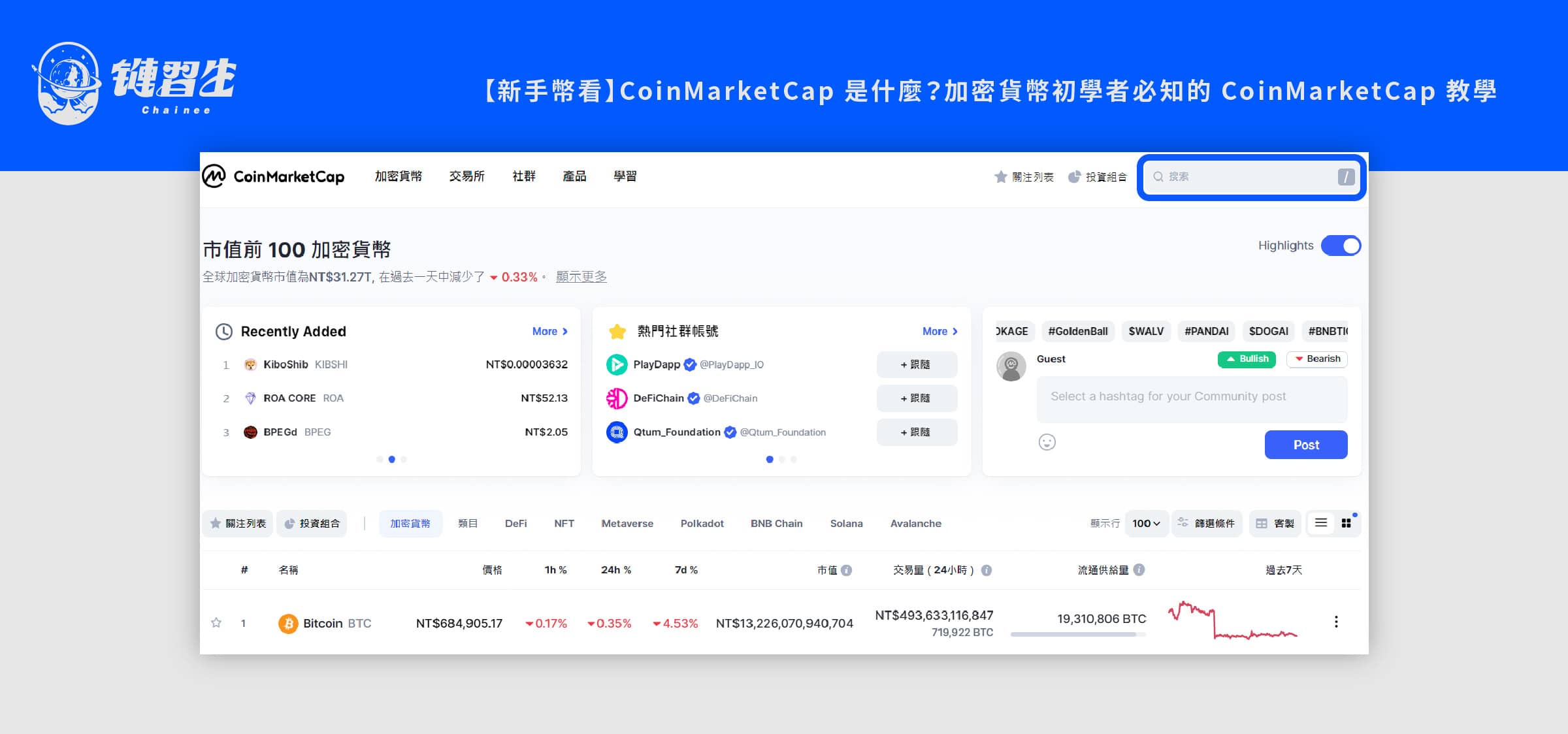Open 關注列表 button above table

[238, 524]
